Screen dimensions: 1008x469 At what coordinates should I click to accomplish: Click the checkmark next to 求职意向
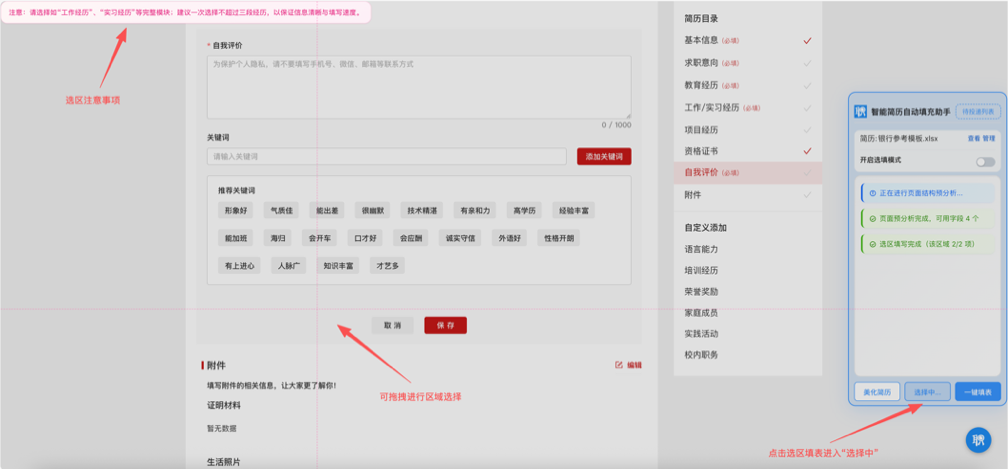pyautogui.click(x=807, y=63)
